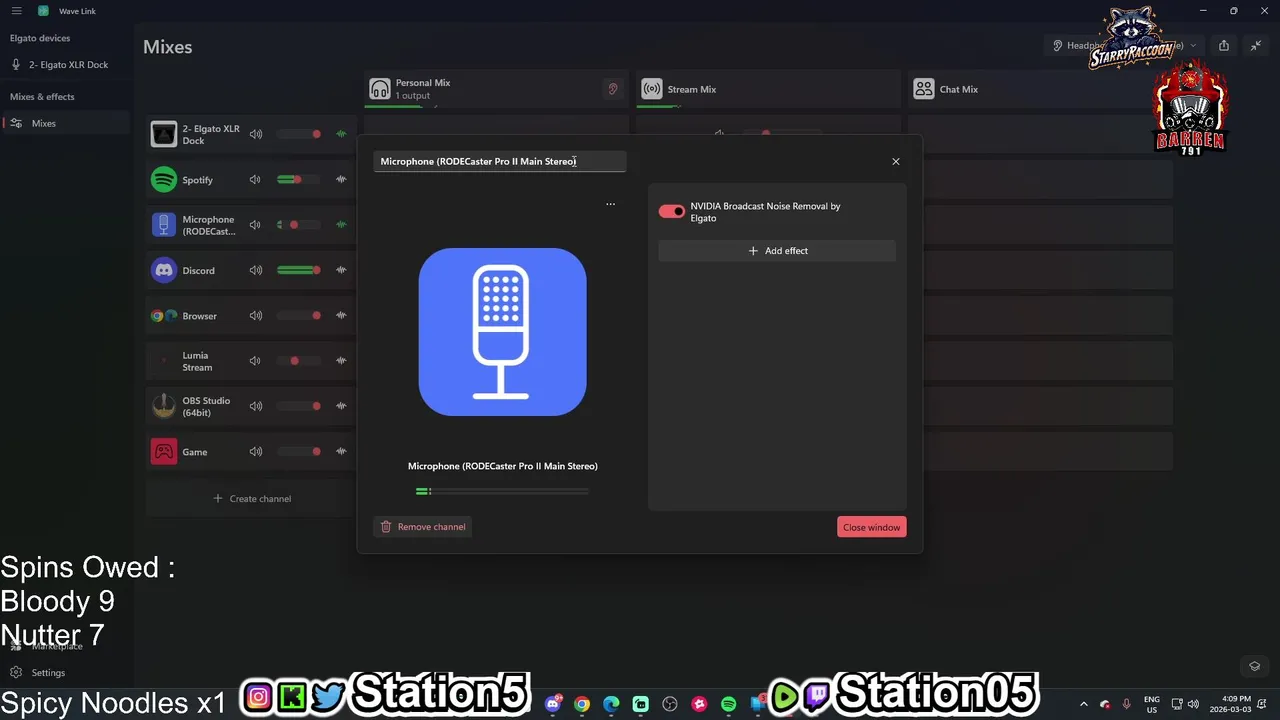The height and width of the screenshot is (720, 1280).
Task: Open the hamburger navigation menu
Action: (16, 11)
